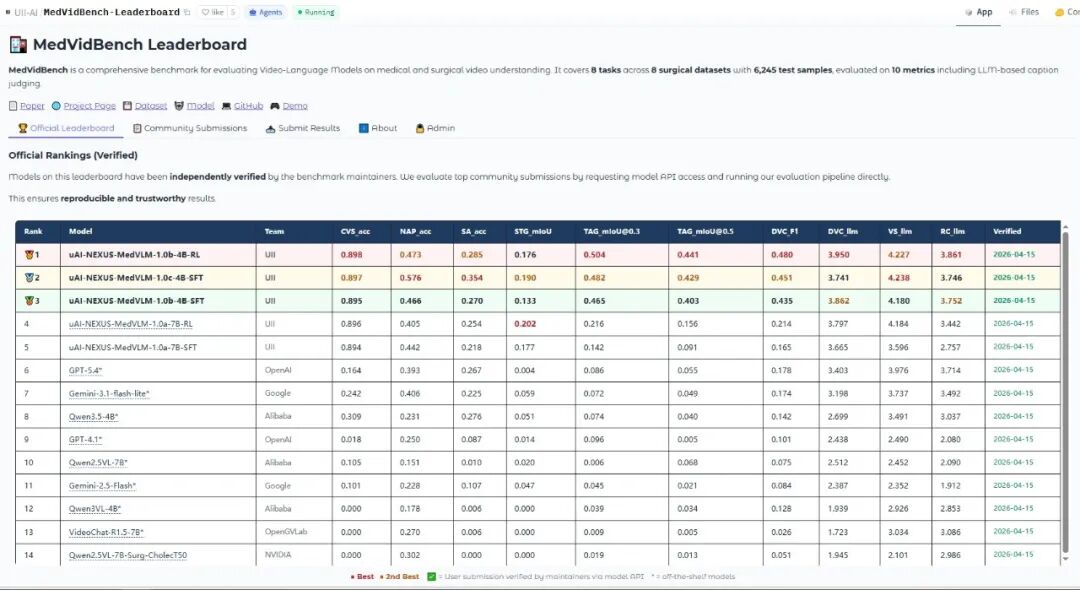Open the Admin tab

tap(435, 128)
